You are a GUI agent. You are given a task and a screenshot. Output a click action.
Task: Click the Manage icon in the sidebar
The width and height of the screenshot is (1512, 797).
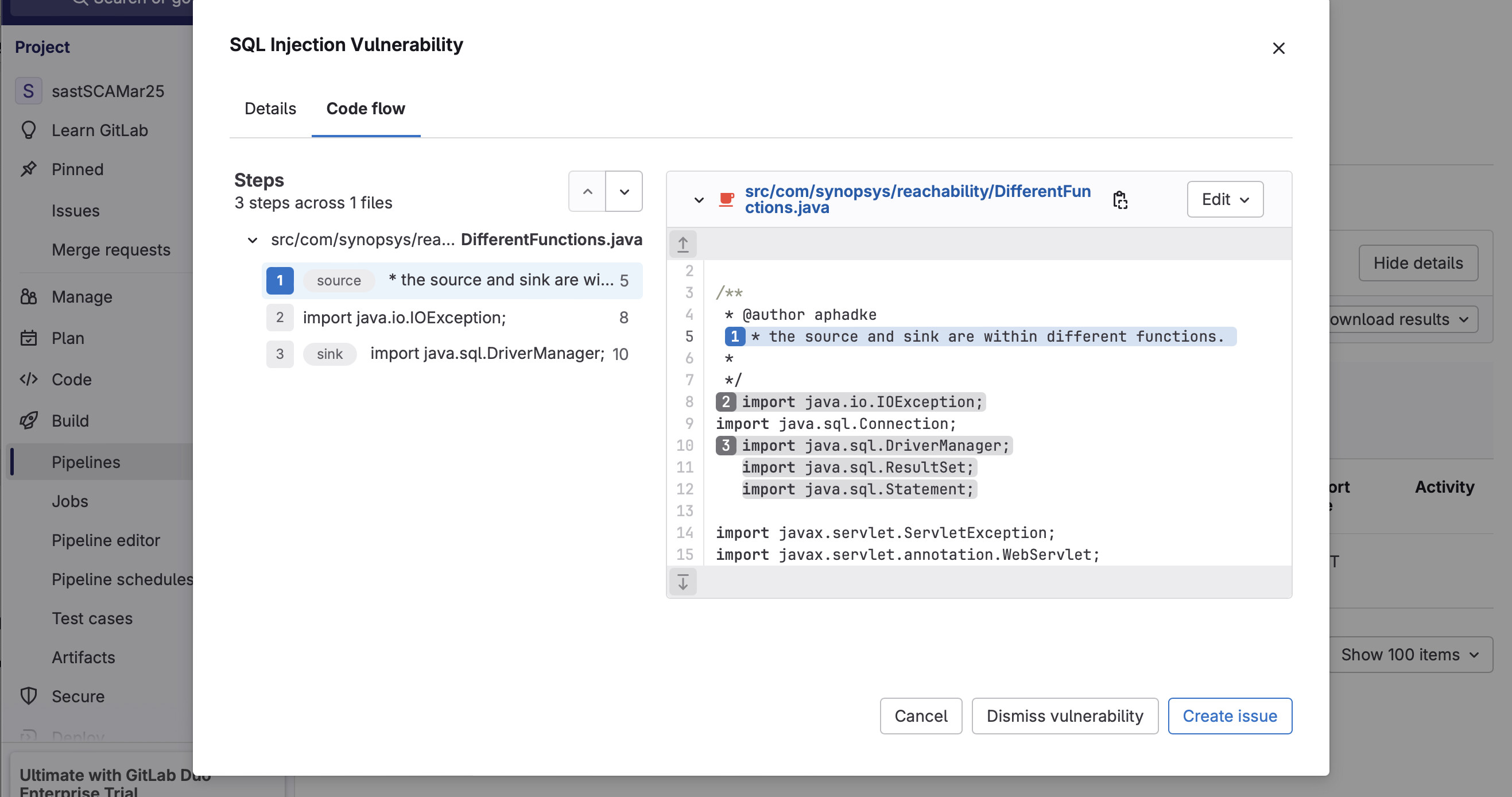(29, 297)
